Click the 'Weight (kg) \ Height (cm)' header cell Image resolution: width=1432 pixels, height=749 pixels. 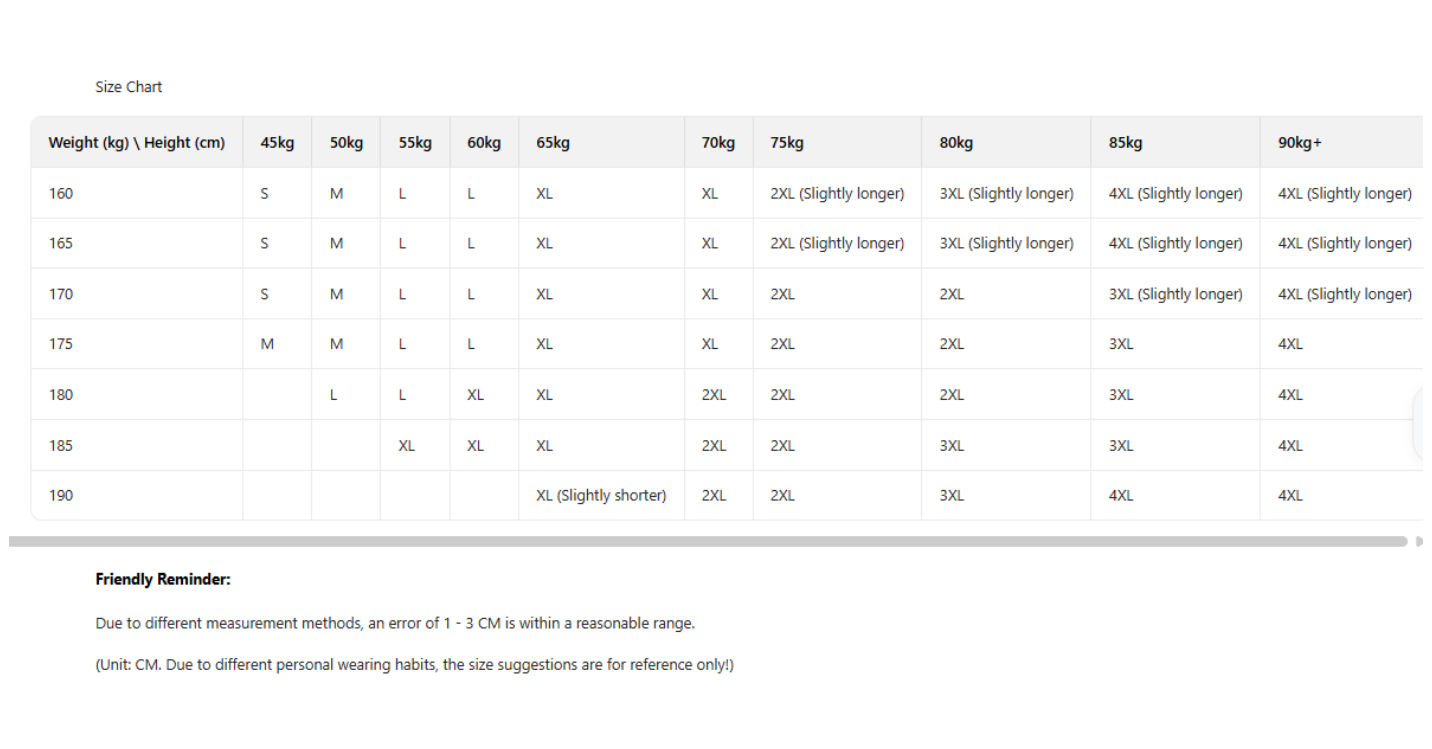[137, 143]
